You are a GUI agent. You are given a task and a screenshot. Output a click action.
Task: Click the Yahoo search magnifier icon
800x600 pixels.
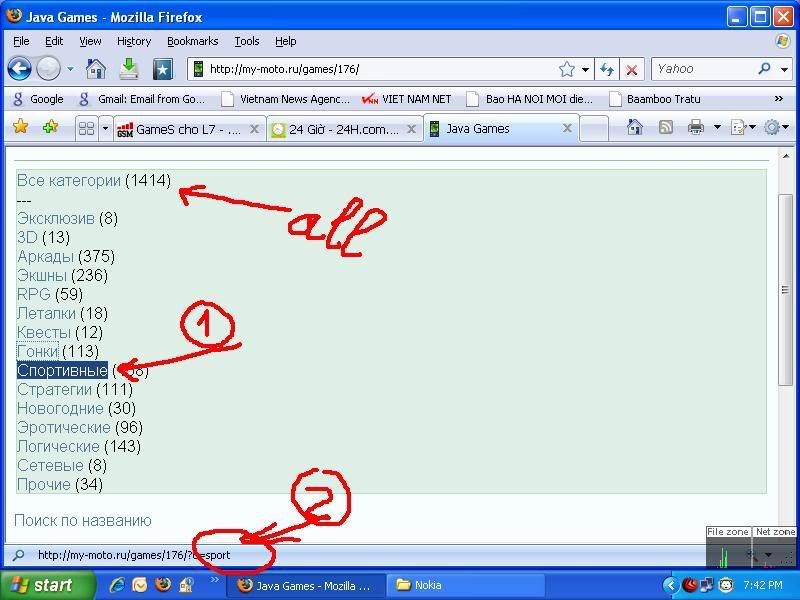(x=765, y=69)
